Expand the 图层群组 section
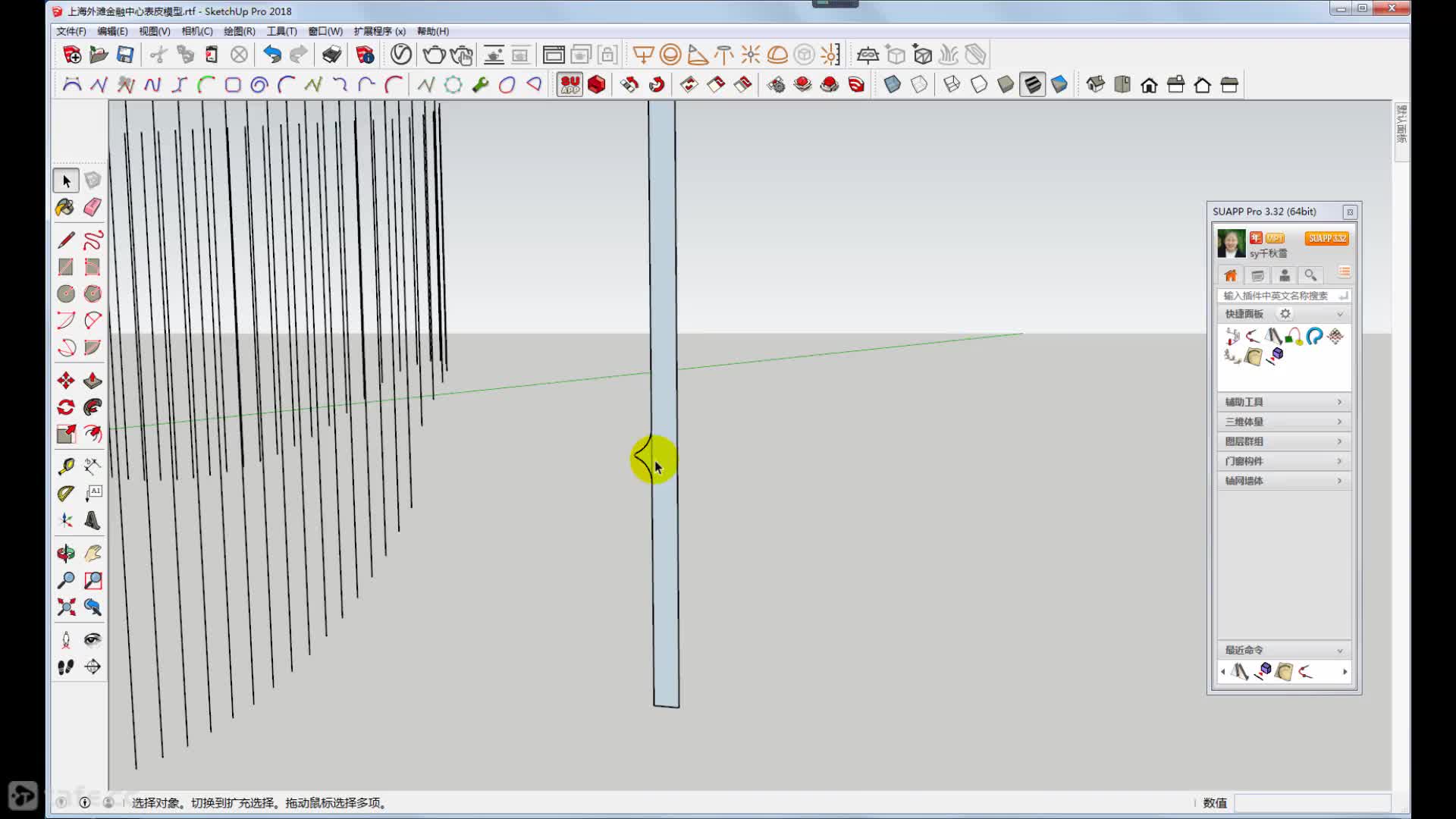The image size is (1456, 819). pyautogui.click(x=1284, y=441)
